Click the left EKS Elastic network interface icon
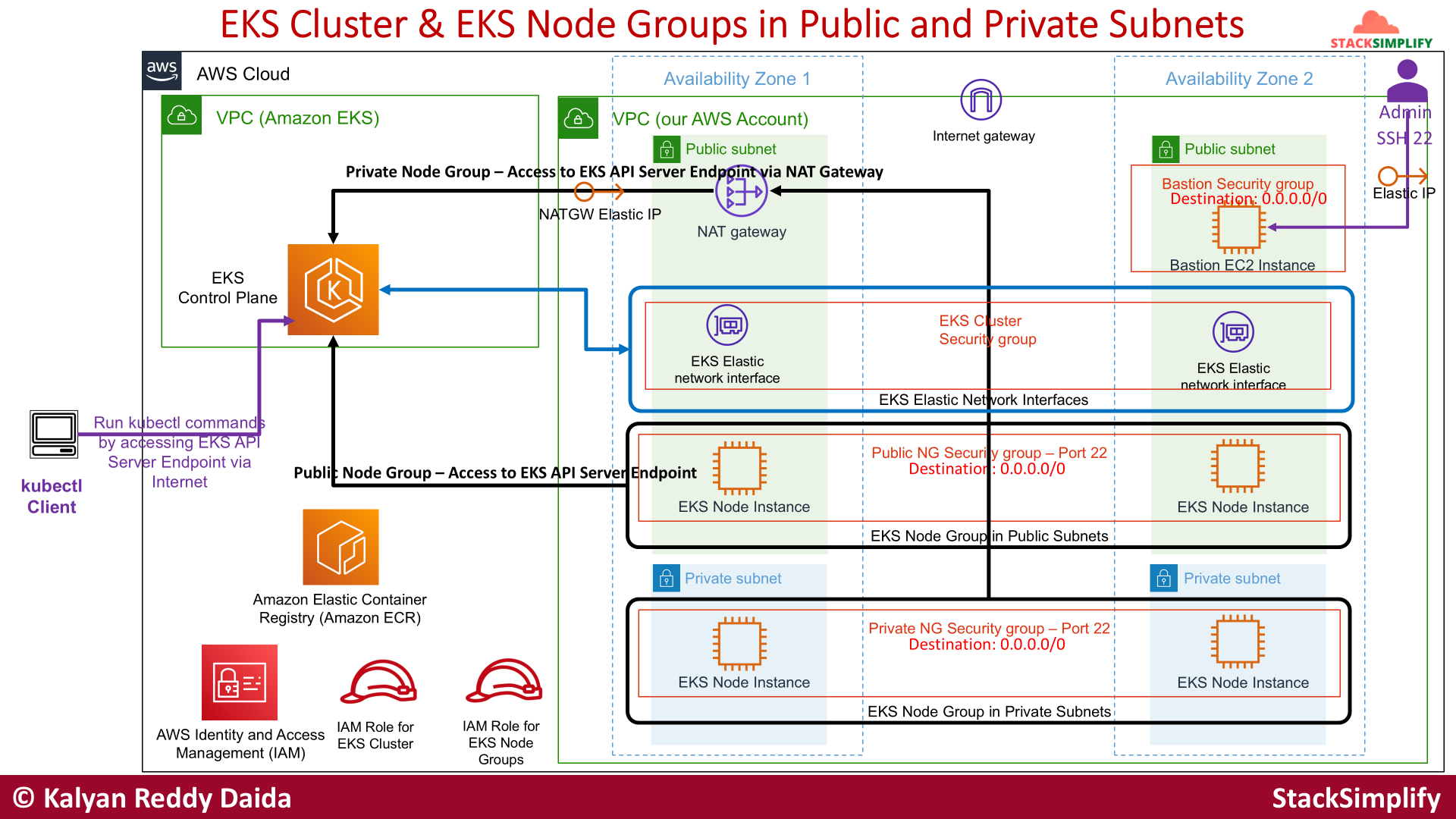The width and height of the screenshot is (1456, 819). (726, 325)
